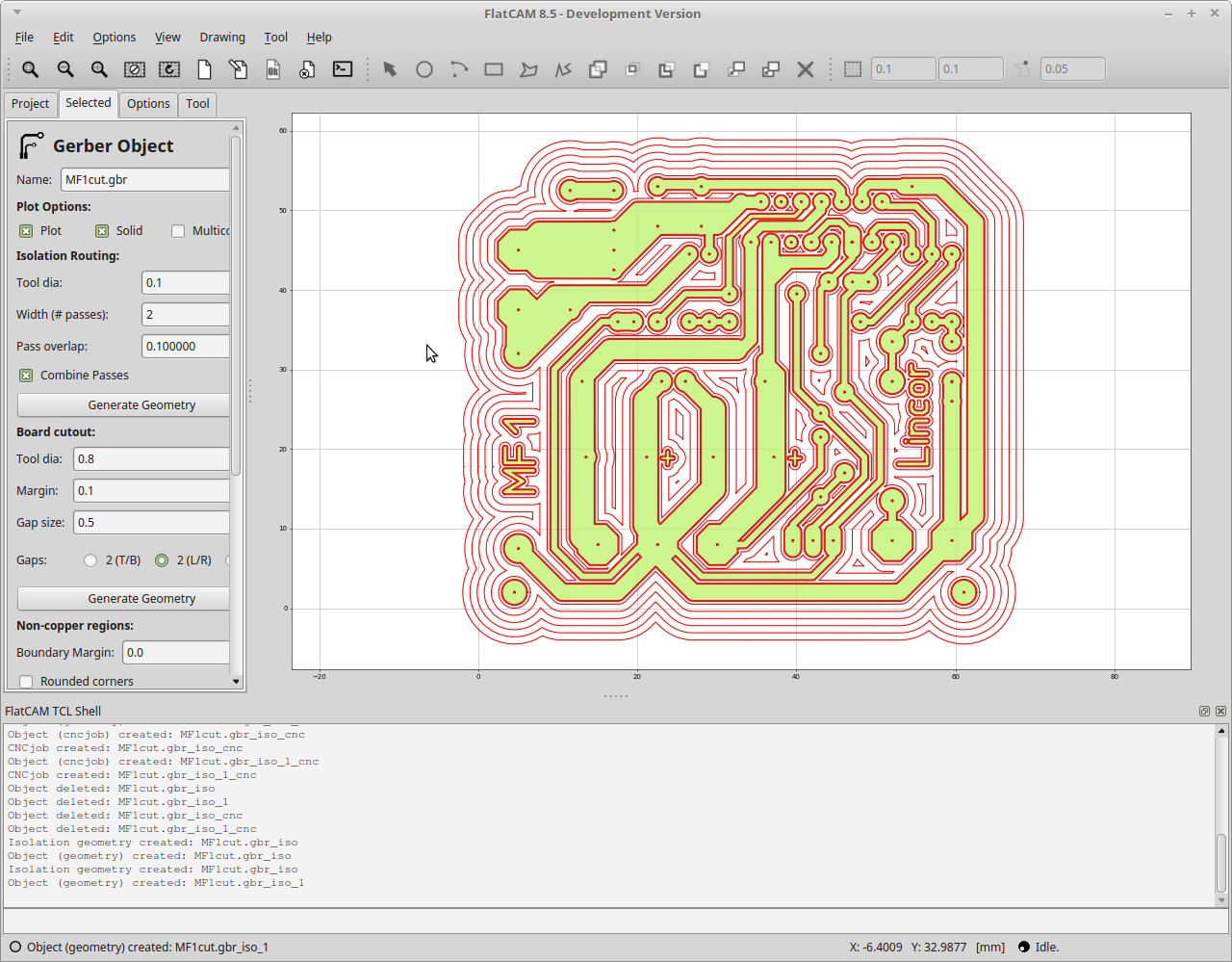The height and width of the screenshot is (962, 1232).
Task: Switch to the Project tab
Action: coord(30,104)
